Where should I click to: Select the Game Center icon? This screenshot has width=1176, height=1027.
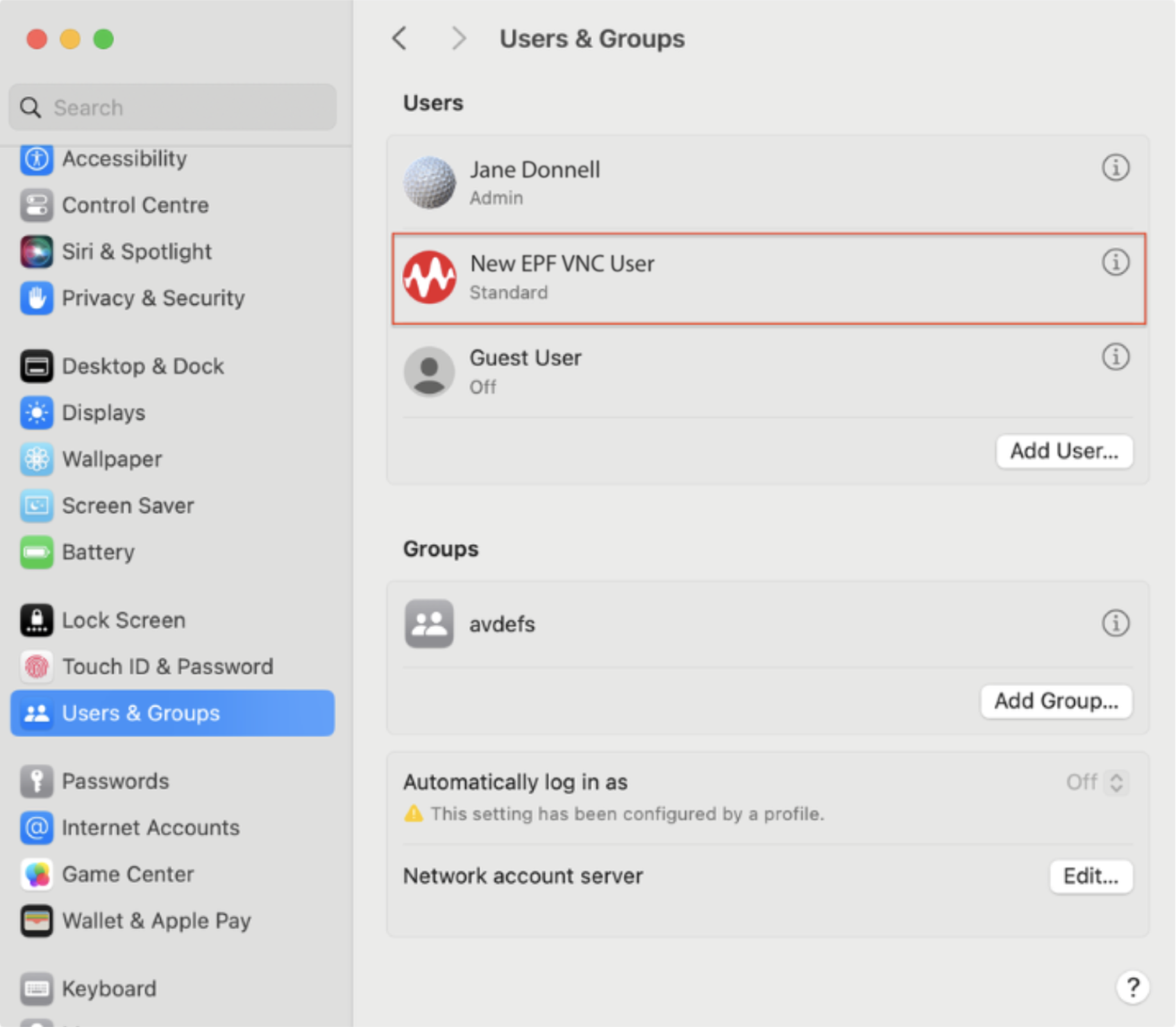point(37,874)
